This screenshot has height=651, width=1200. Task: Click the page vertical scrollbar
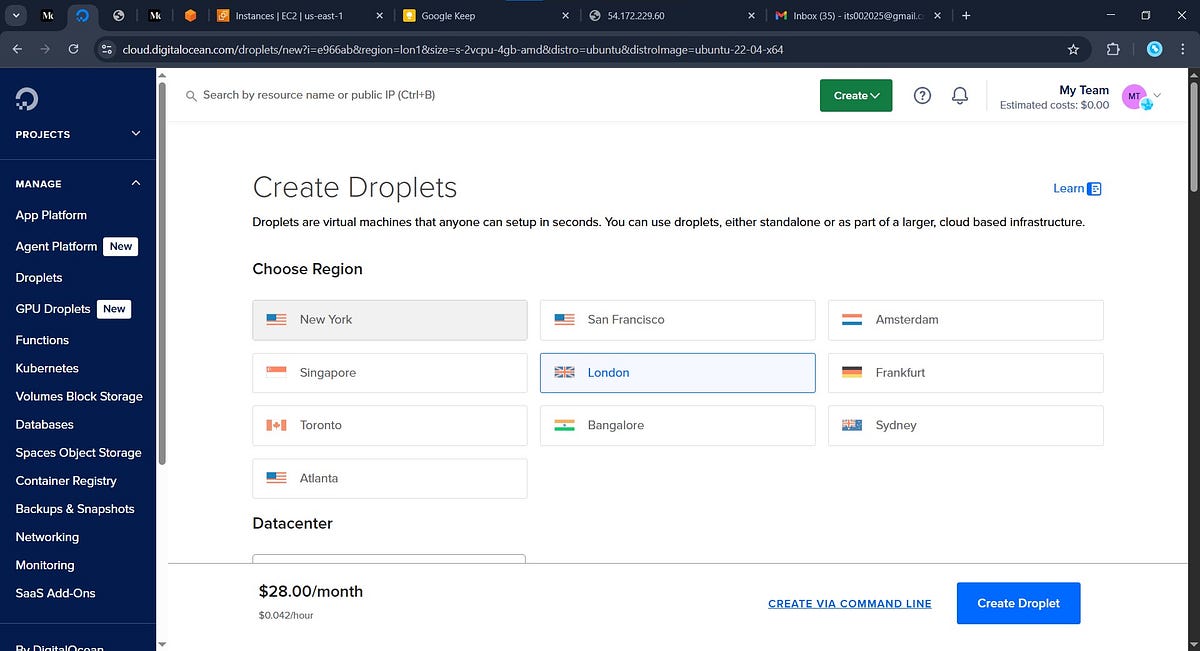(1193, 130)
